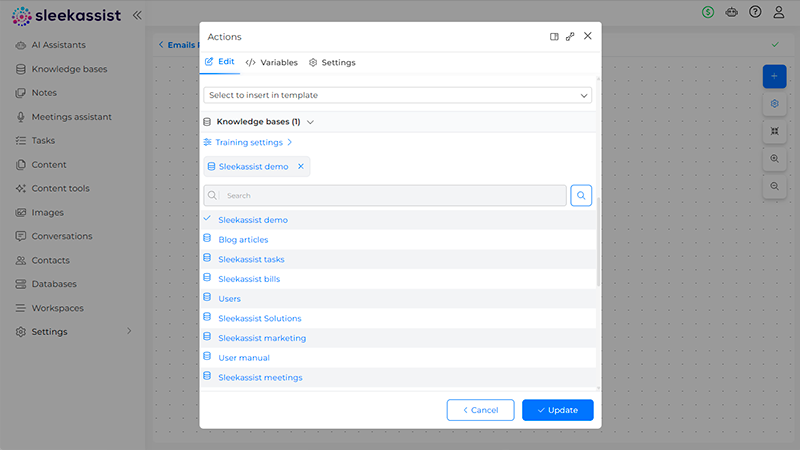The image size is (800, 450).
Task: Select Sleekassist bills knowledge base
Action: [398, 279]
